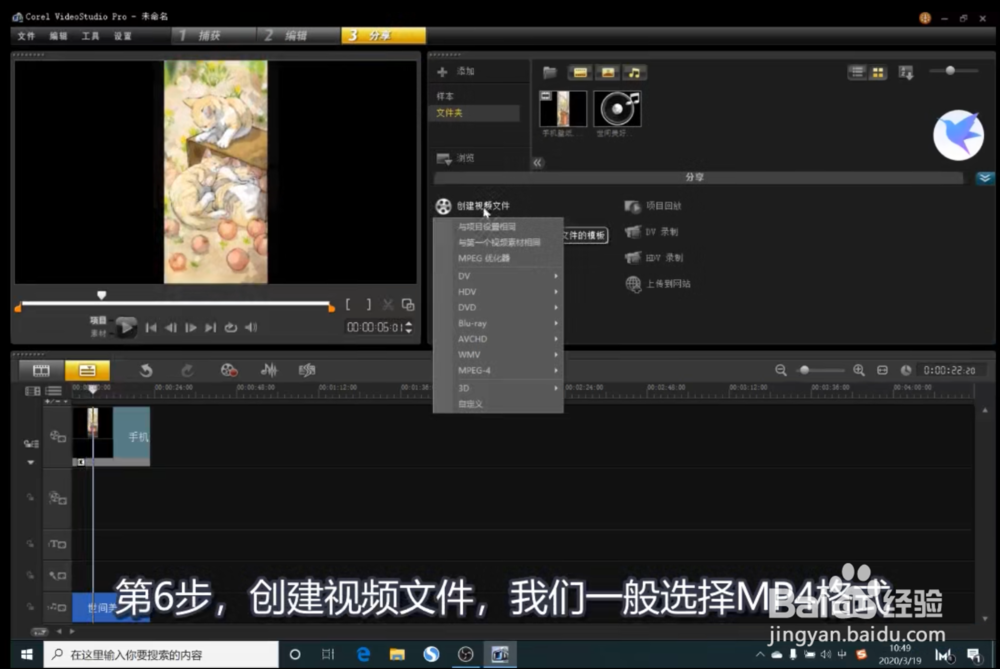
Task: Select the 素材 (Clip) play mode
Action: [x=98, y=334]
